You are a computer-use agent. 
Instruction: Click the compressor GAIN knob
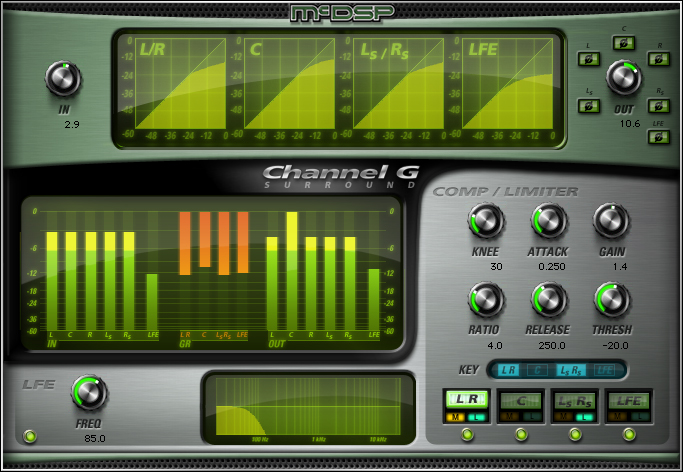[x=611, y=221]
